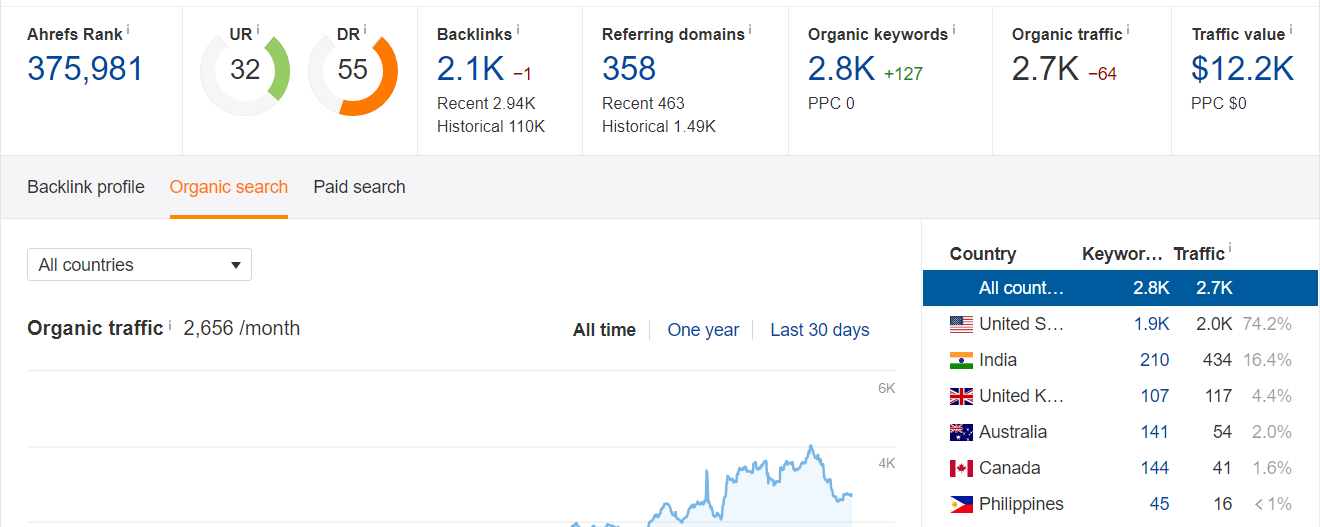Click the United Kingdom flag icon
1320x527 pixels.
961,396
